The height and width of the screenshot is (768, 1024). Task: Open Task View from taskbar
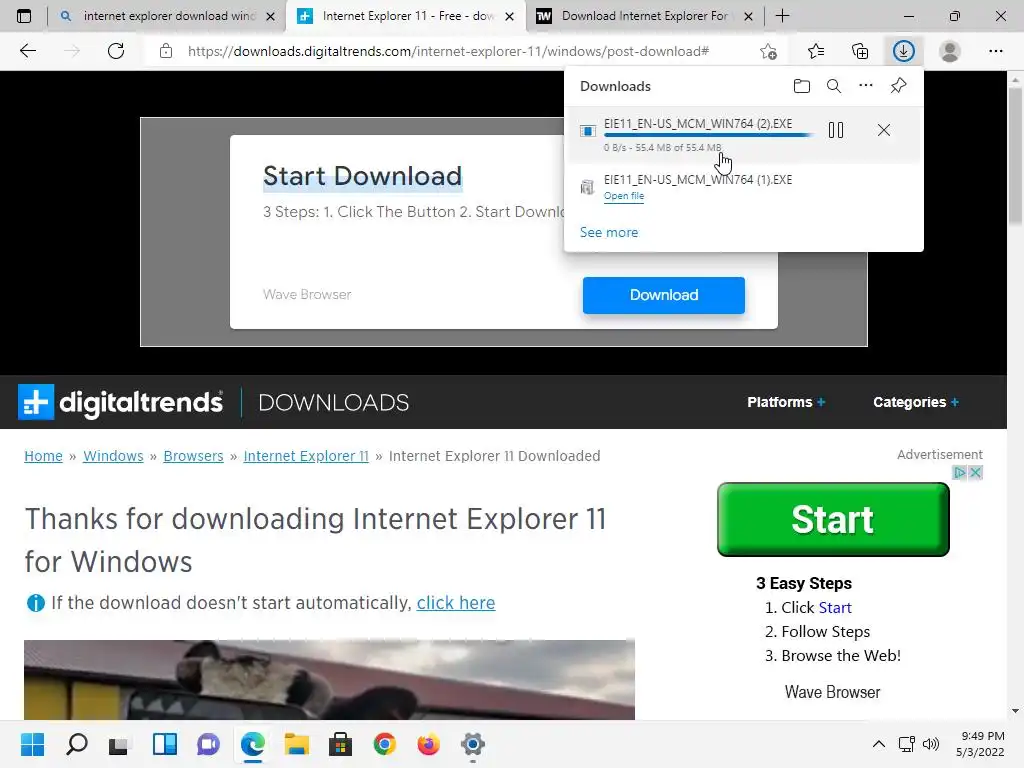pyautogui.click(x=119, y=744)
